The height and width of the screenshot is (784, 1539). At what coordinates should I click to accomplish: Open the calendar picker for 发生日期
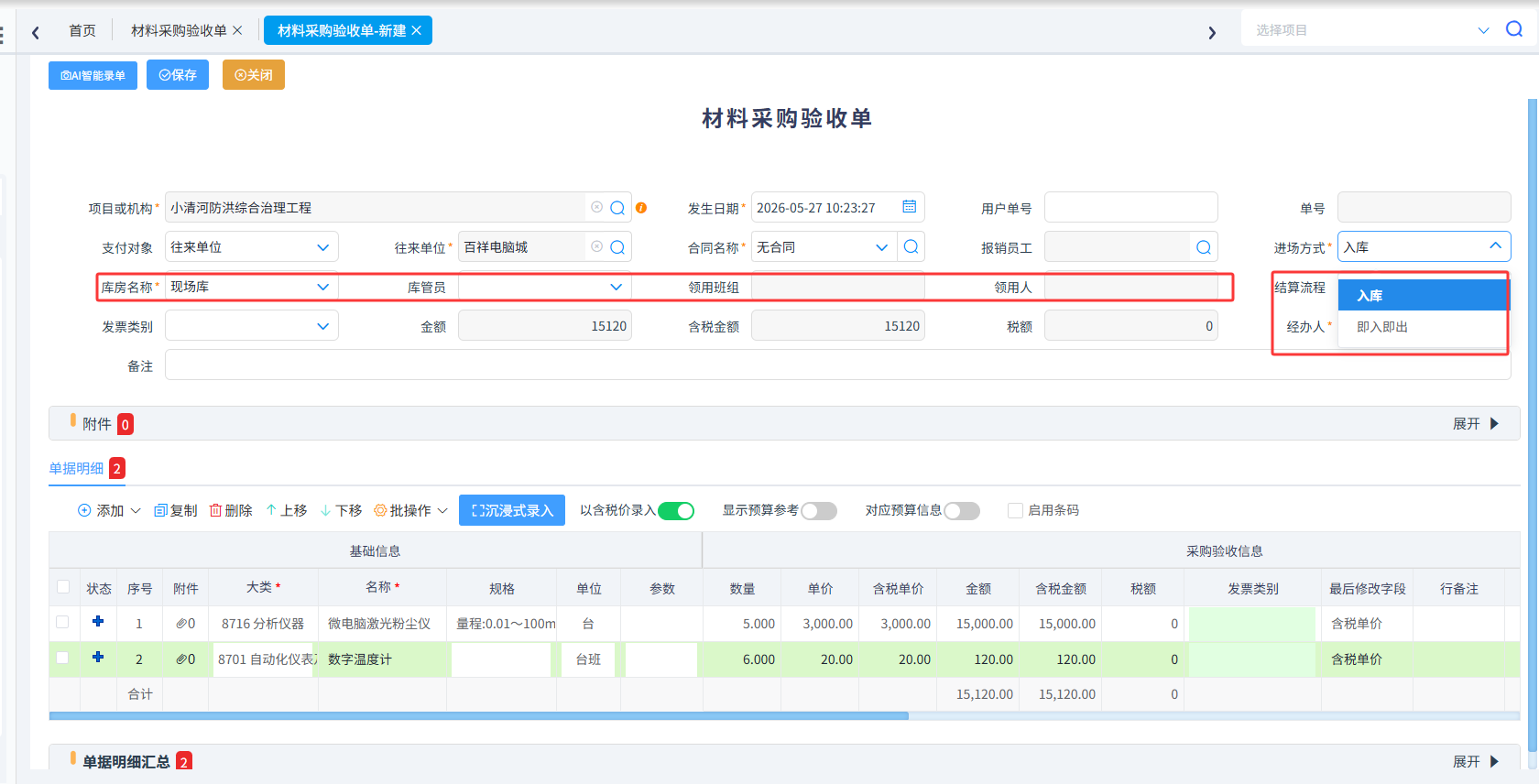(x=909, y=207)
